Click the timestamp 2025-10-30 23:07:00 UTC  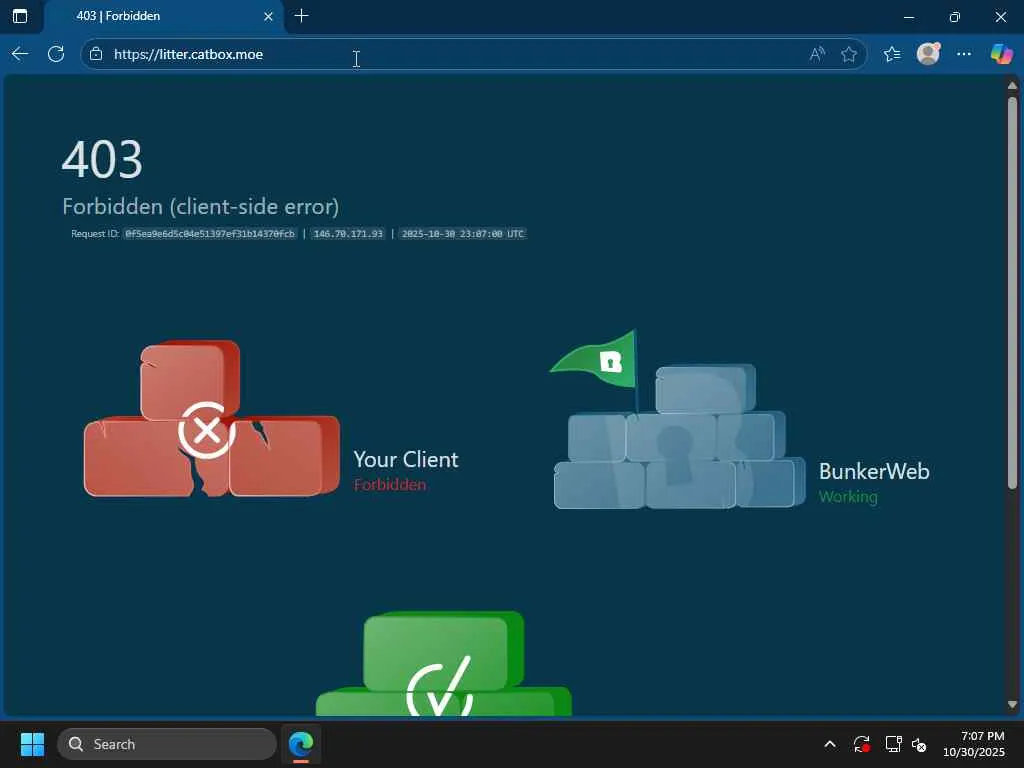pos(463,234)
